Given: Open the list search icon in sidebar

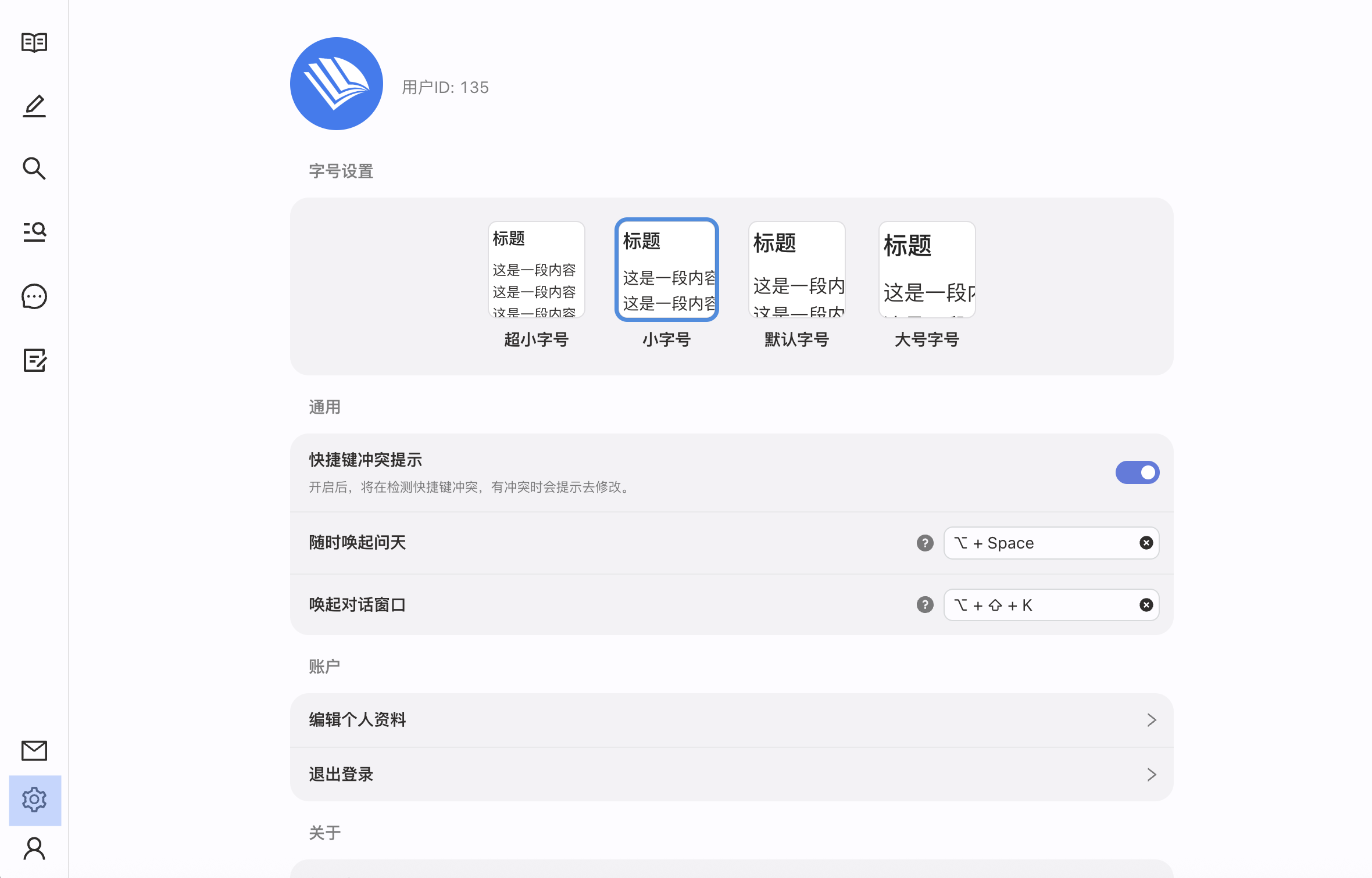Looking at the screenshot, I should (34, 231).
